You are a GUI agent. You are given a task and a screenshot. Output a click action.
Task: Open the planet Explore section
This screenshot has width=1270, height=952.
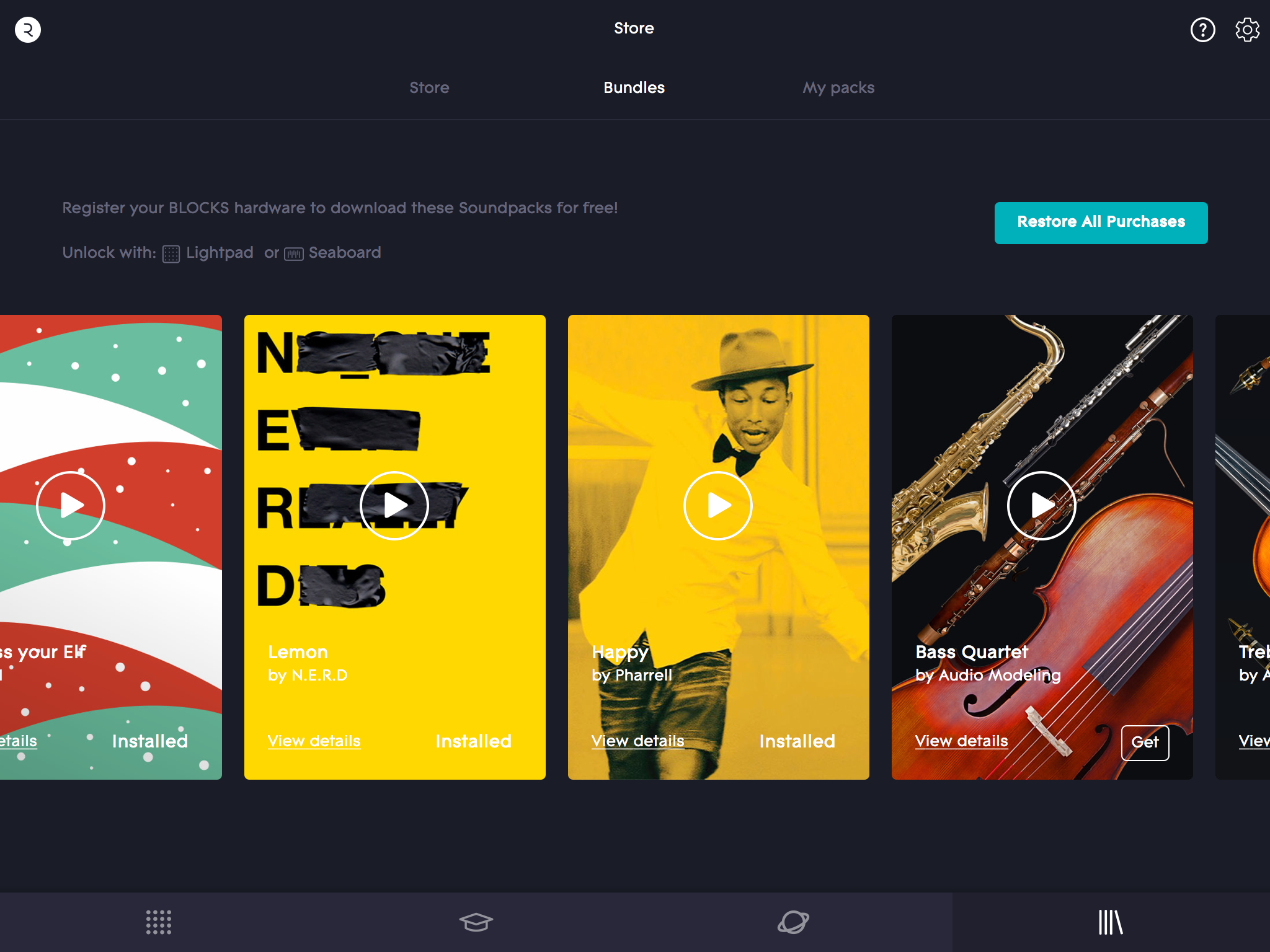[x=793, y=922]
